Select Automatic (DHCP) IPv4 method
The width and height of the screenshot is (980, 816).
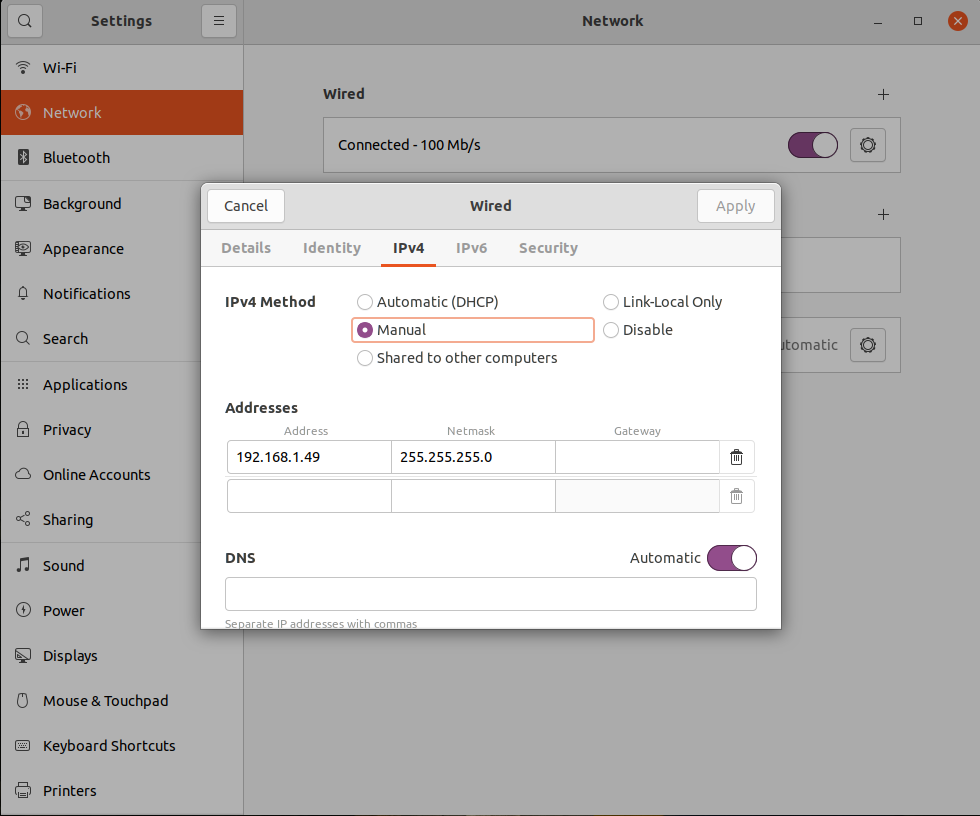click(428, 302)
